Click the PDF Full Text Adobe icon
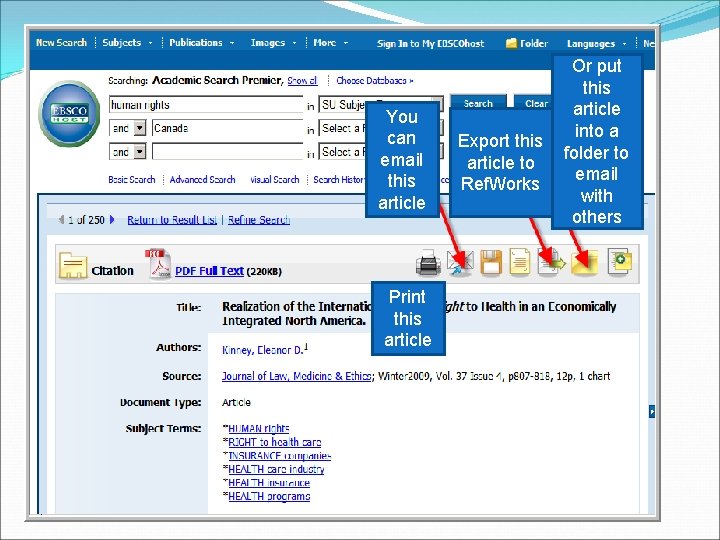This screenshot has width=720, height=540. click(x=159, y=264)
